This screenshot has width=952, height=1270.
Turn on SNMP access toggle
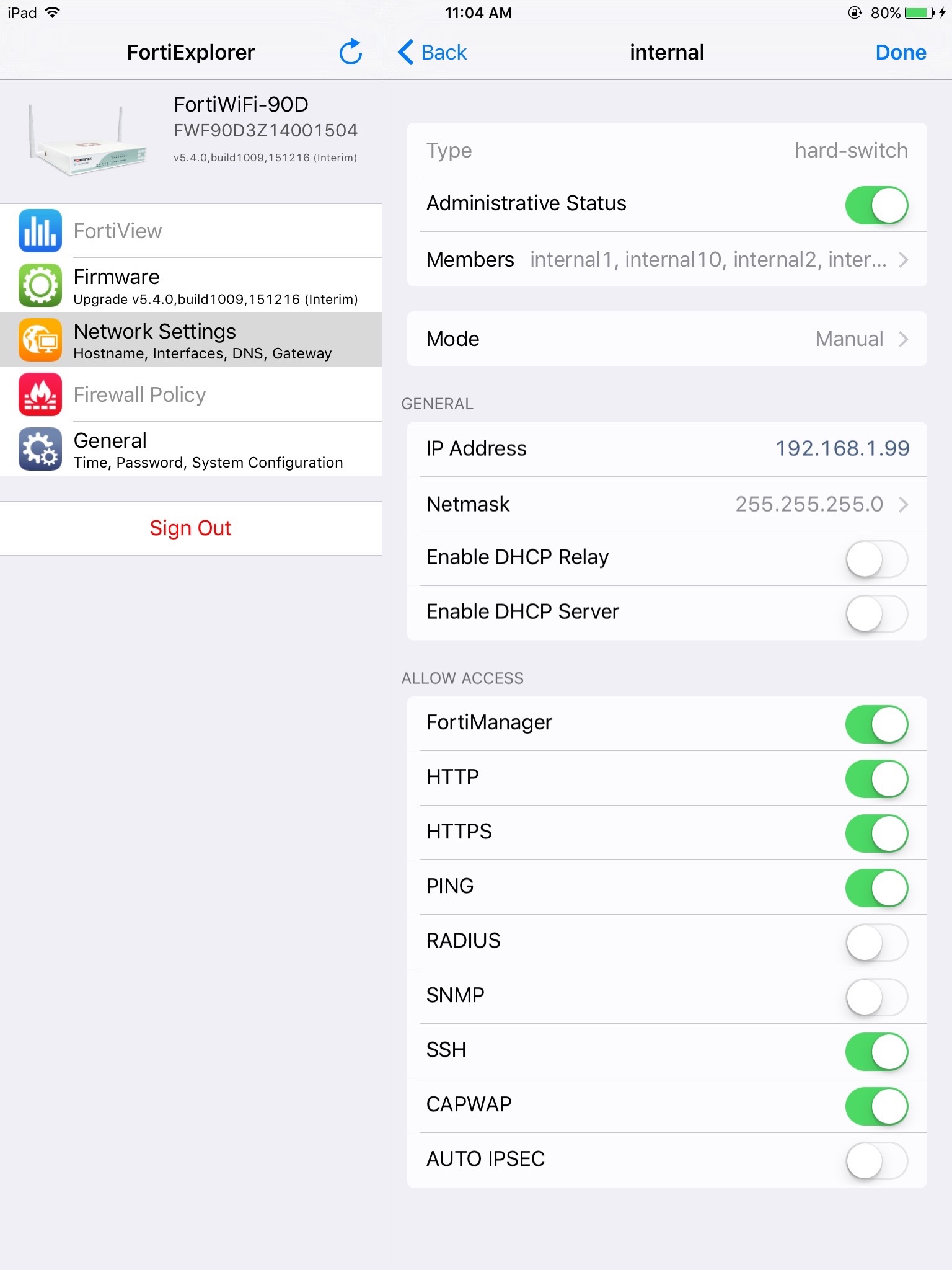876,997
